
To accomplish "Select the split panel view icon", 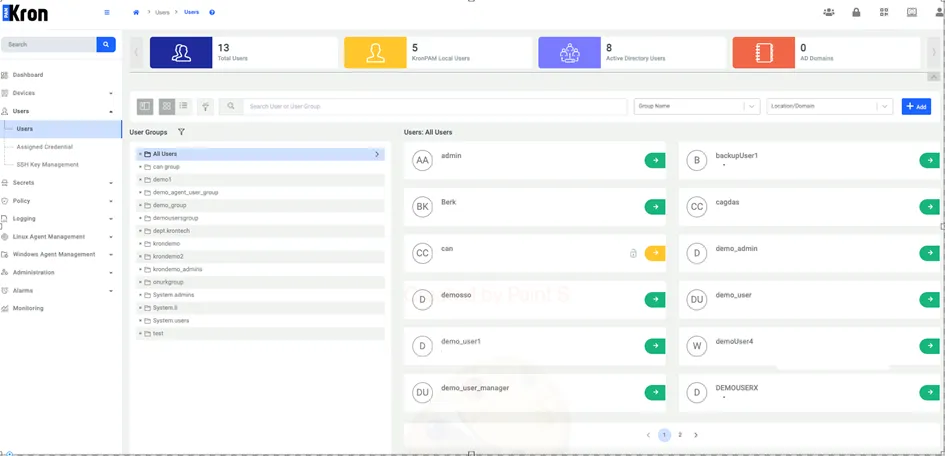I will [x=145, y=107].
